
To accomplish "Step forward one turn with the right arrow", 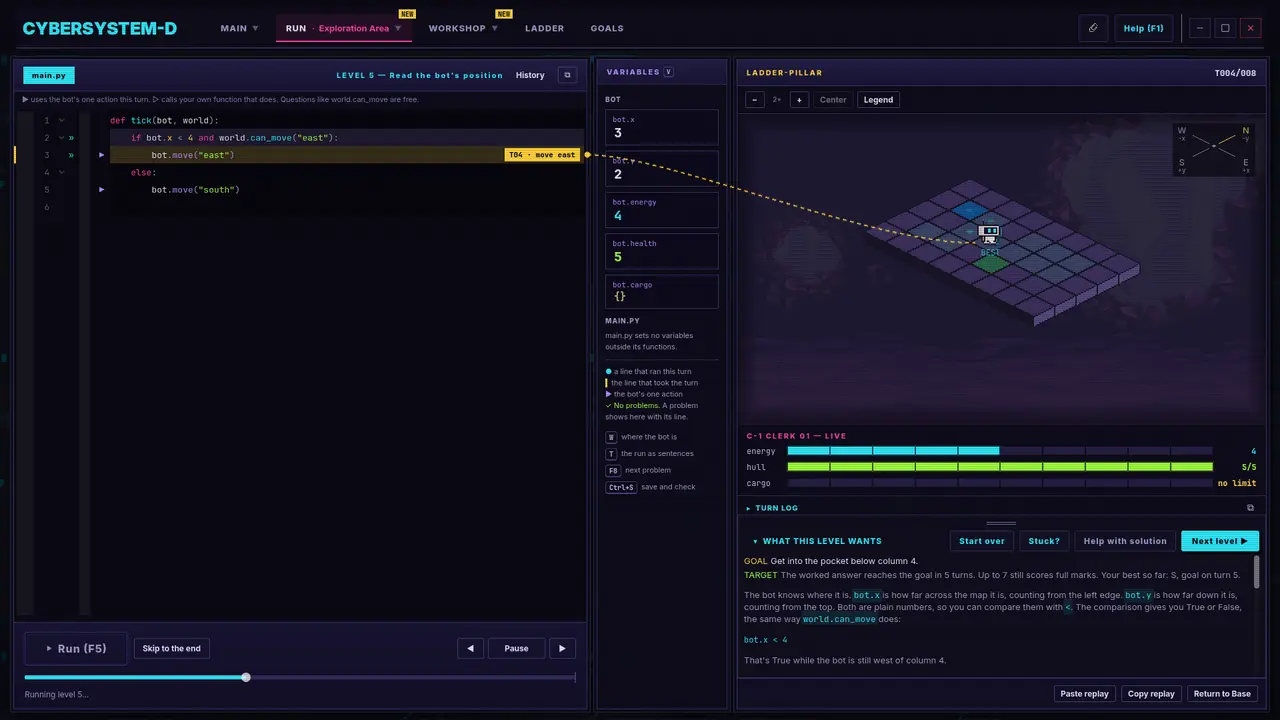I will tap(562, 648).
